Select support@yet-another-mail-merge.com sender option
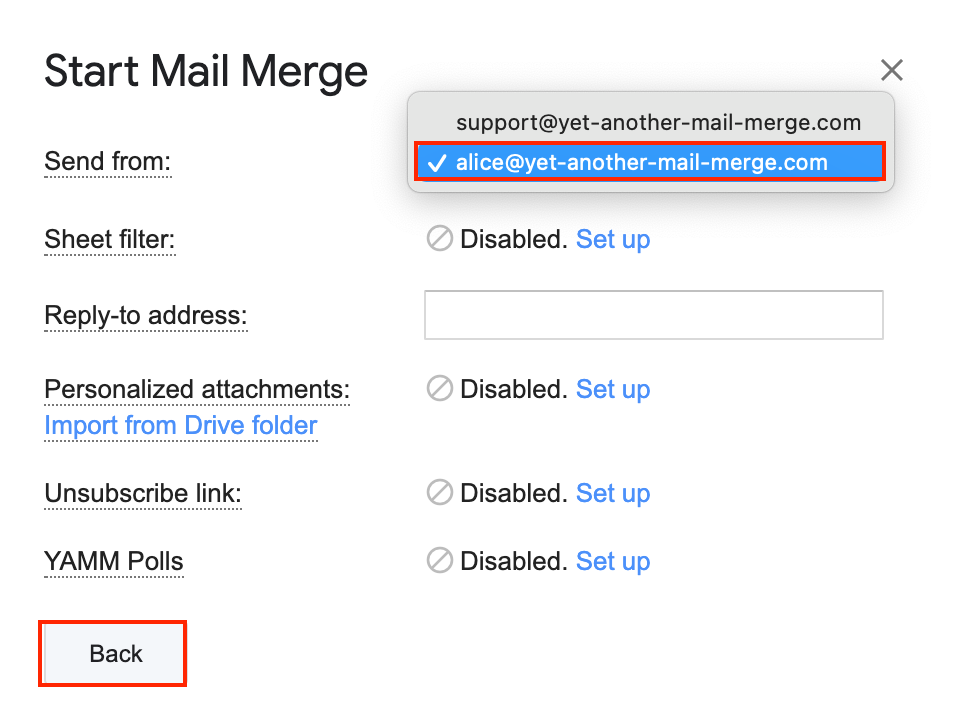Screen dimensions: 966x728 click(658, 123)
